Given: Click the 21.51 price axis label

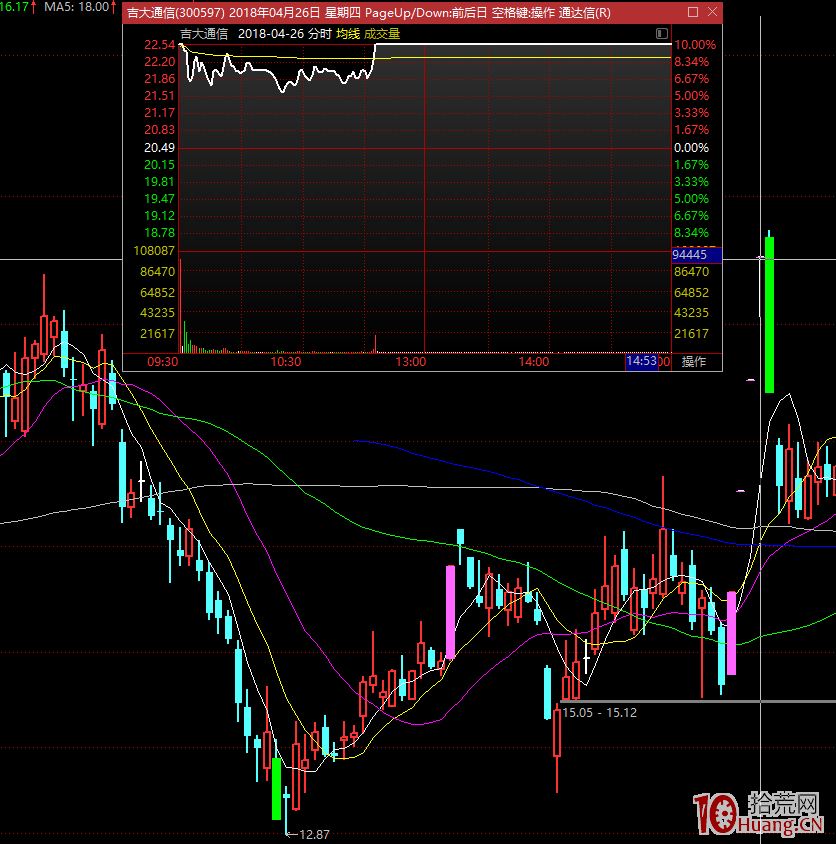Looking at the screenshot, I should pos(159,96).
